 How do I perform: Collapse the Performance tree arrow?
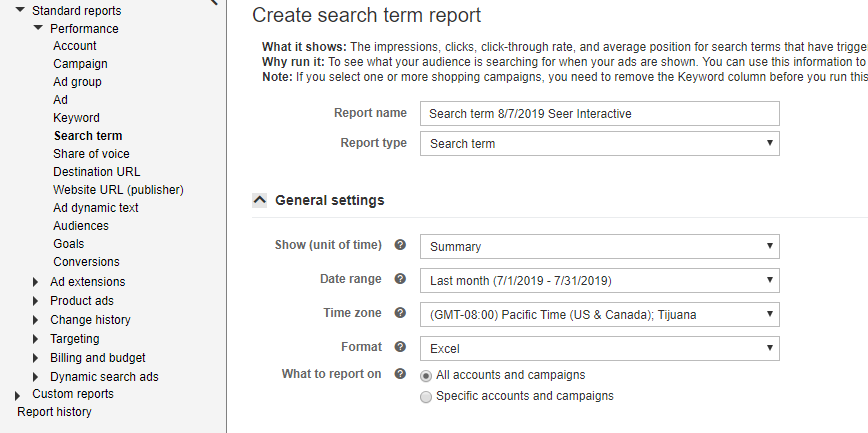click(38, 28)
